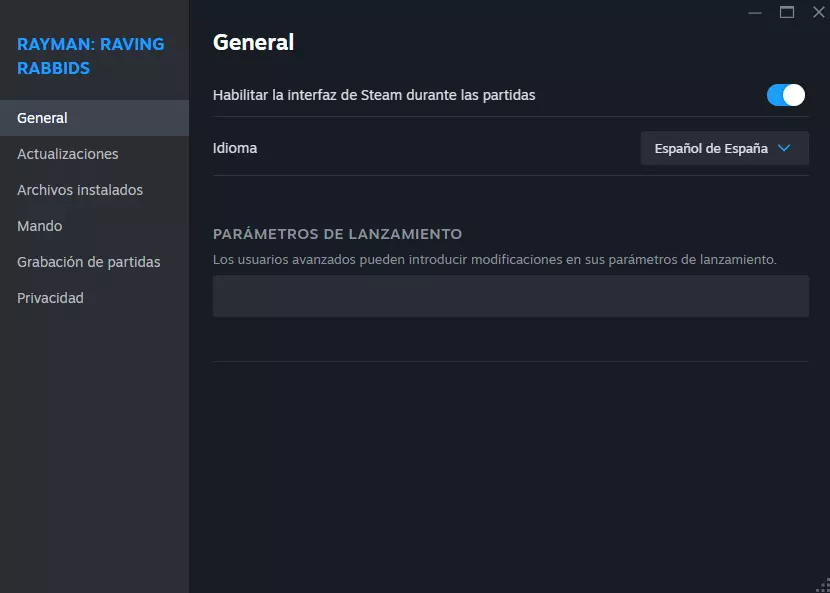Click the Parámetros de lanzamiento heading
Screen dimensions: 830x593
click(x=337, y=234)
